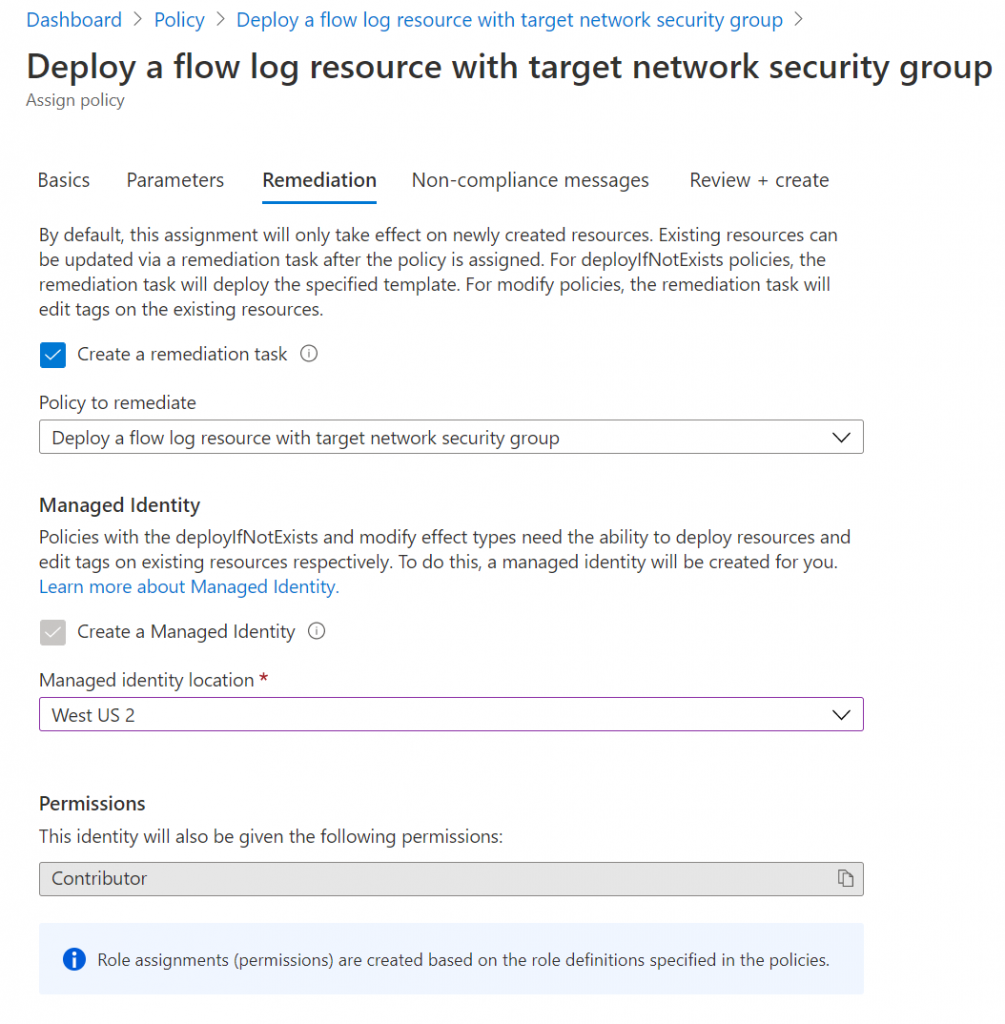Click the Contributor permissions field
Image resolution: width=1005 pixels, height=1024 pixels.
pos(430,878)
